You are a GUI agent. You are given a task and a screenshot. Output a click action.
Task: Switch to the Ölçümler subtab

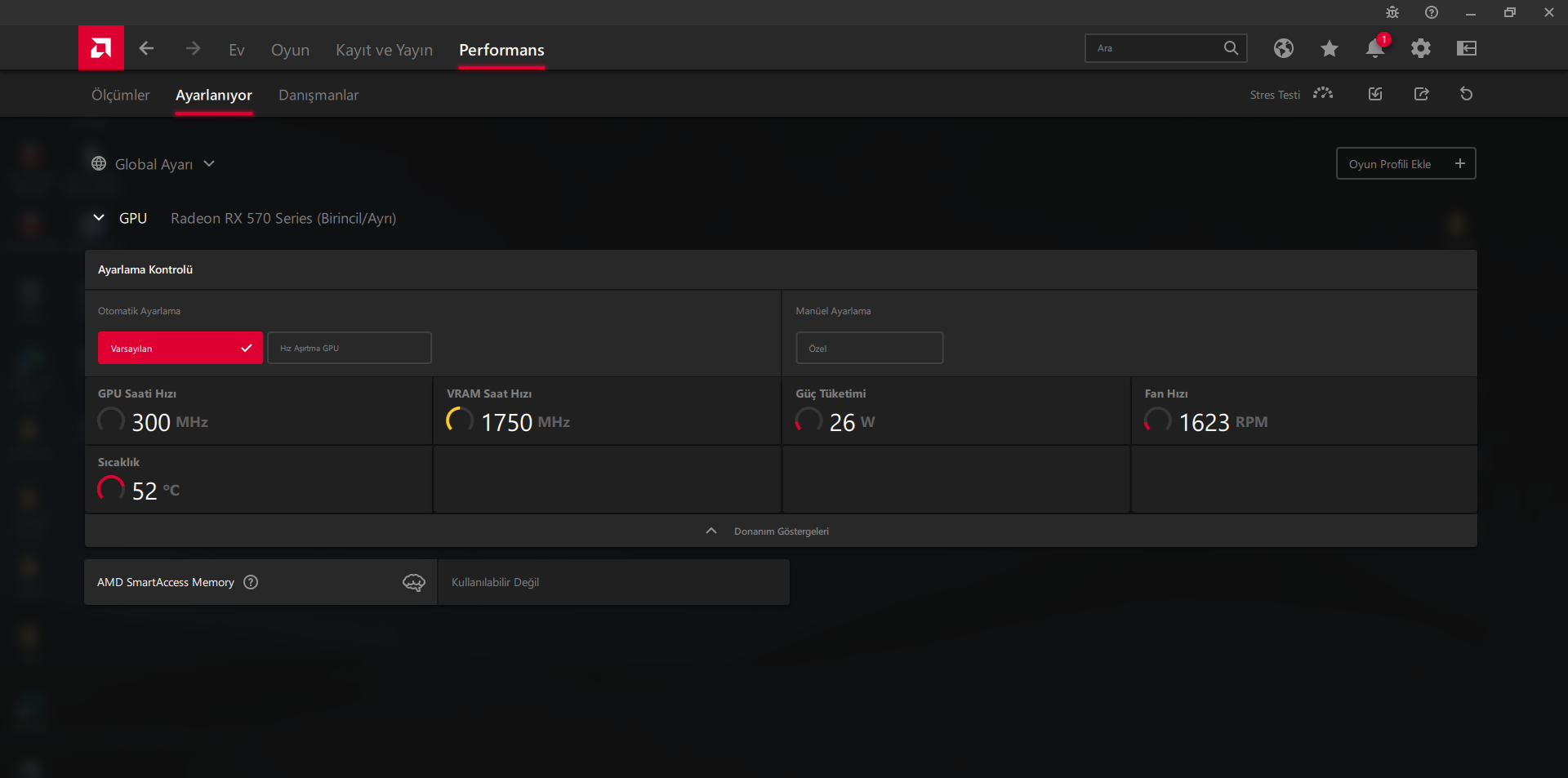120,95
